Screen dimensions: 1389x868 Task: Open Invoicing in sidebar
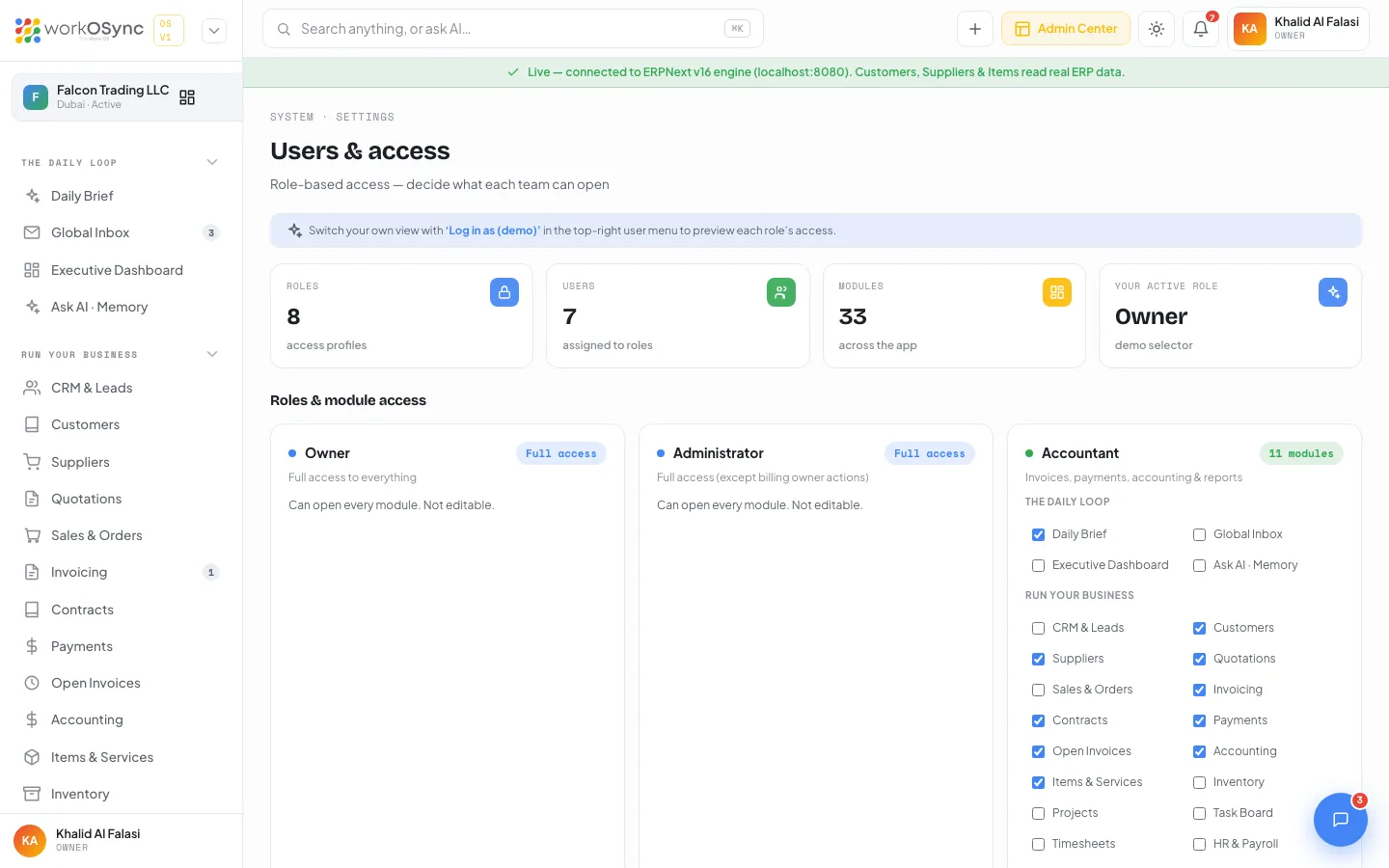click(x=122, y=572)
